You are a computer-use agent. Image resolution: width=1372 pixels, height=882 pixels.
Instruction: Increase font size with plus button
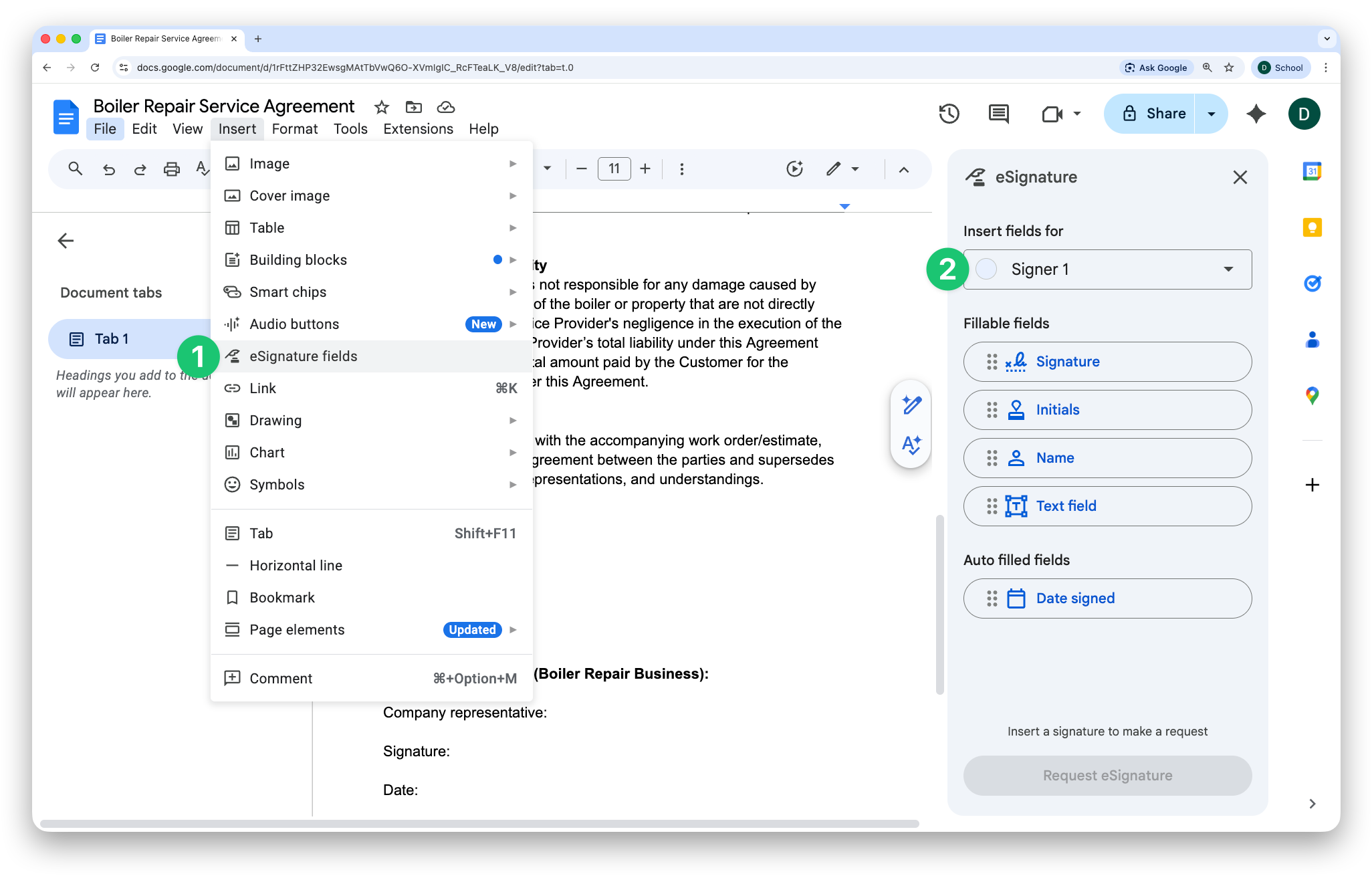[645, 169]
